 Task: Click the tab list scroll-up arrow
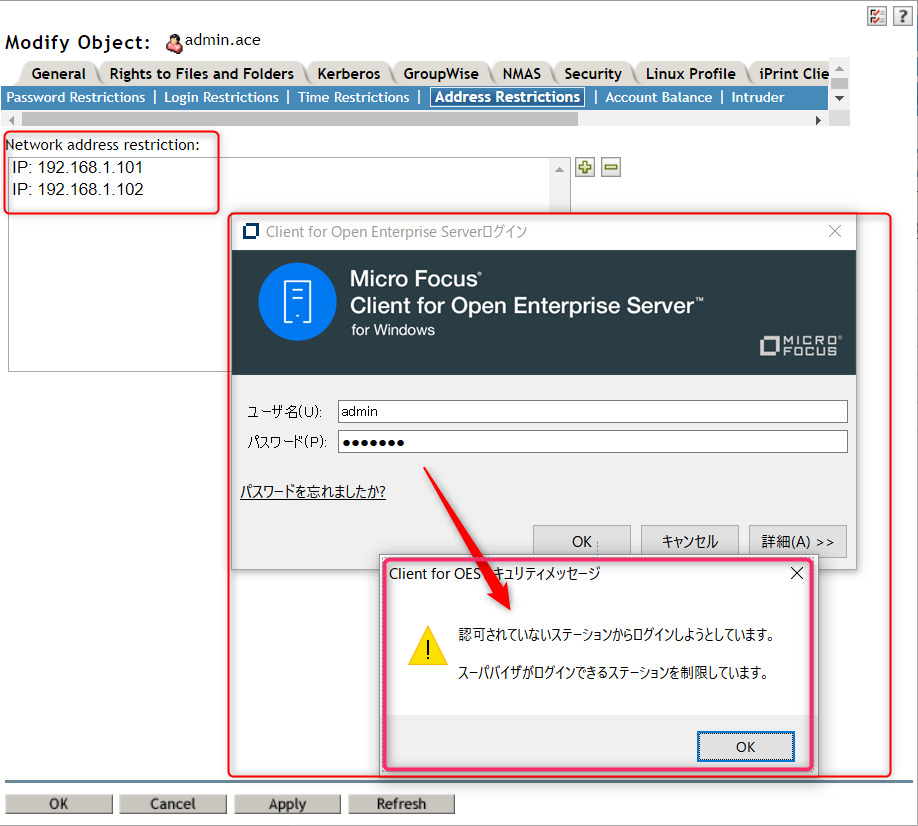(x=840, y=69)
